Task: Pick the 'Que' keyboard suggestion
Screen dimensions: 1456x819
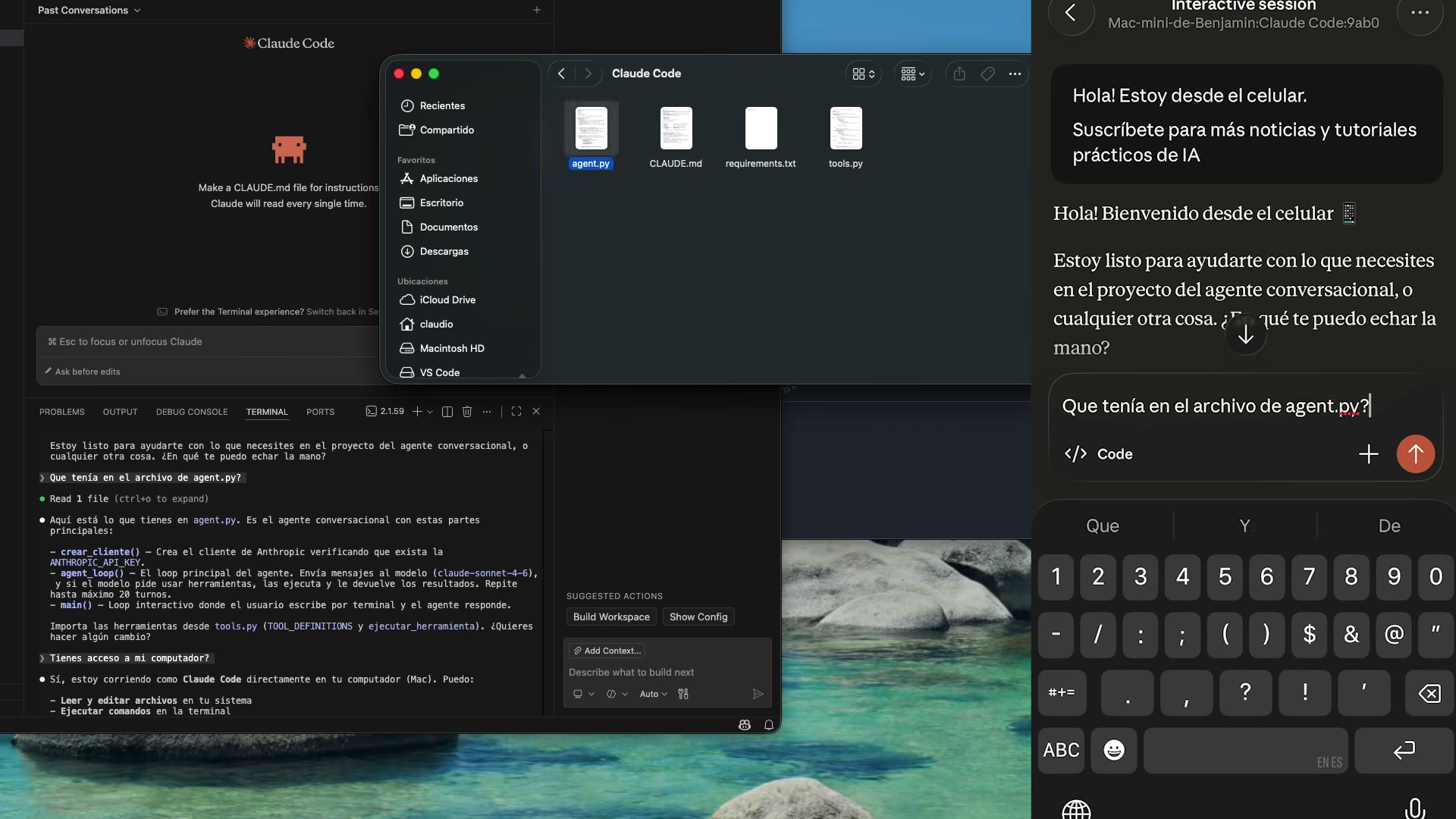Action: click(1103, 526)
